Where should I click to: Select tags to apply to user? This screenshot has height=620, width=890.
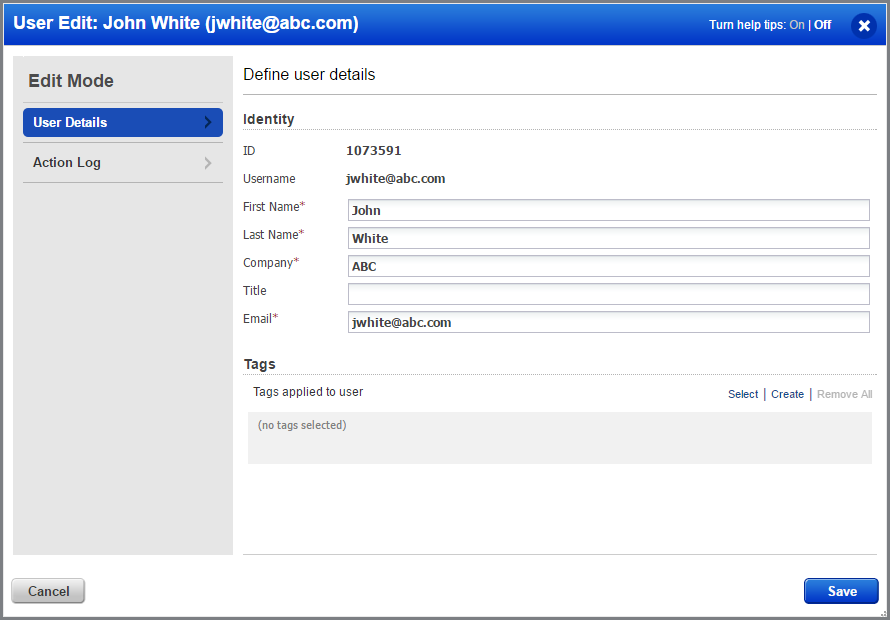[743, 394]
